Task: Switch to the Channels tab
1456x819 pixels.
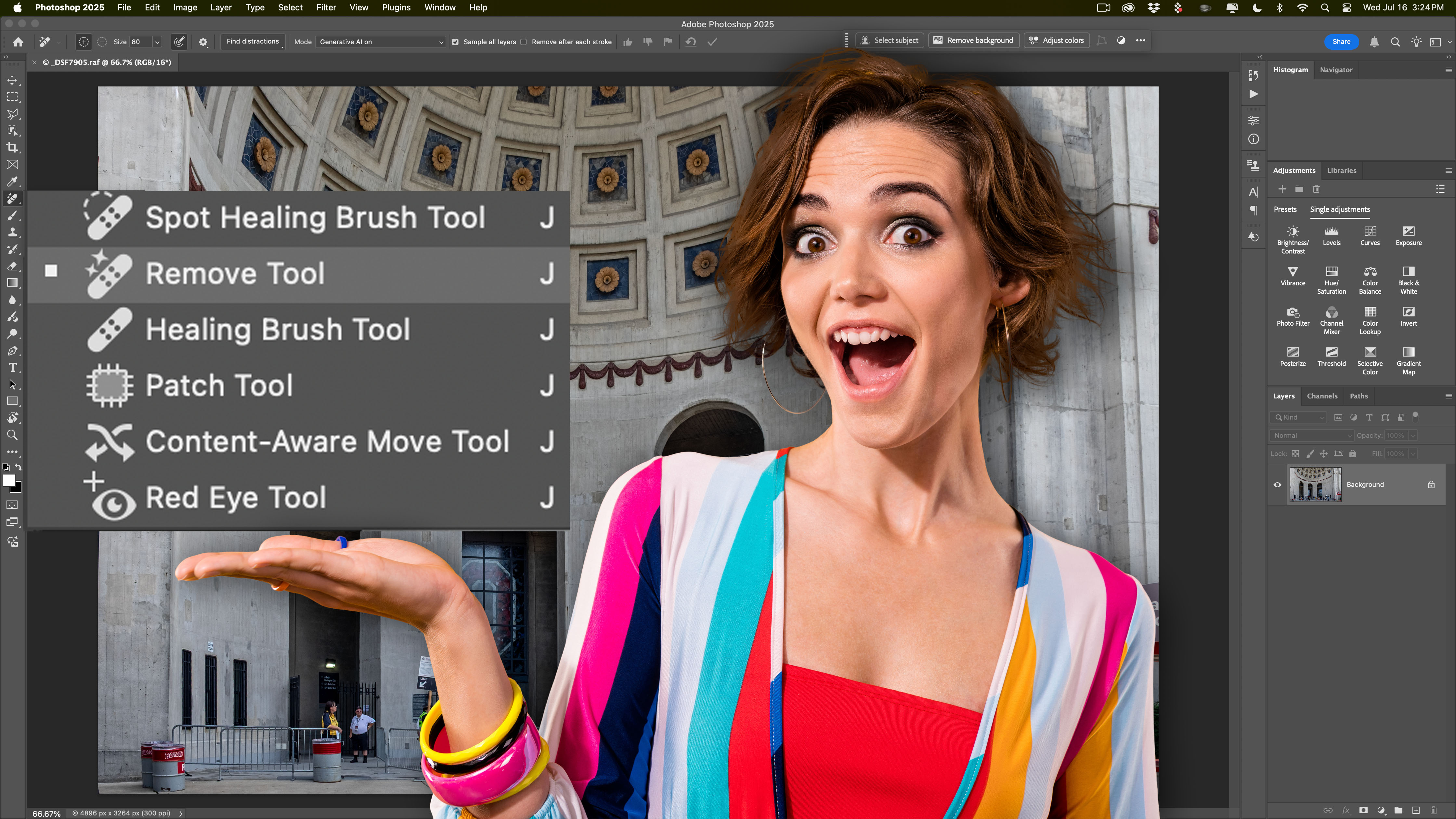Action: coord(1321,396)
